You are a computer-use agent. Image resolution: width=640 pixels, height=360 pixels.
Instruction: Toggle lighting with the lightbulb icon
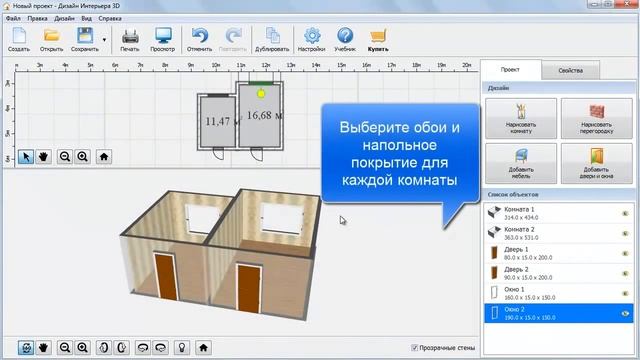[182, 348]
